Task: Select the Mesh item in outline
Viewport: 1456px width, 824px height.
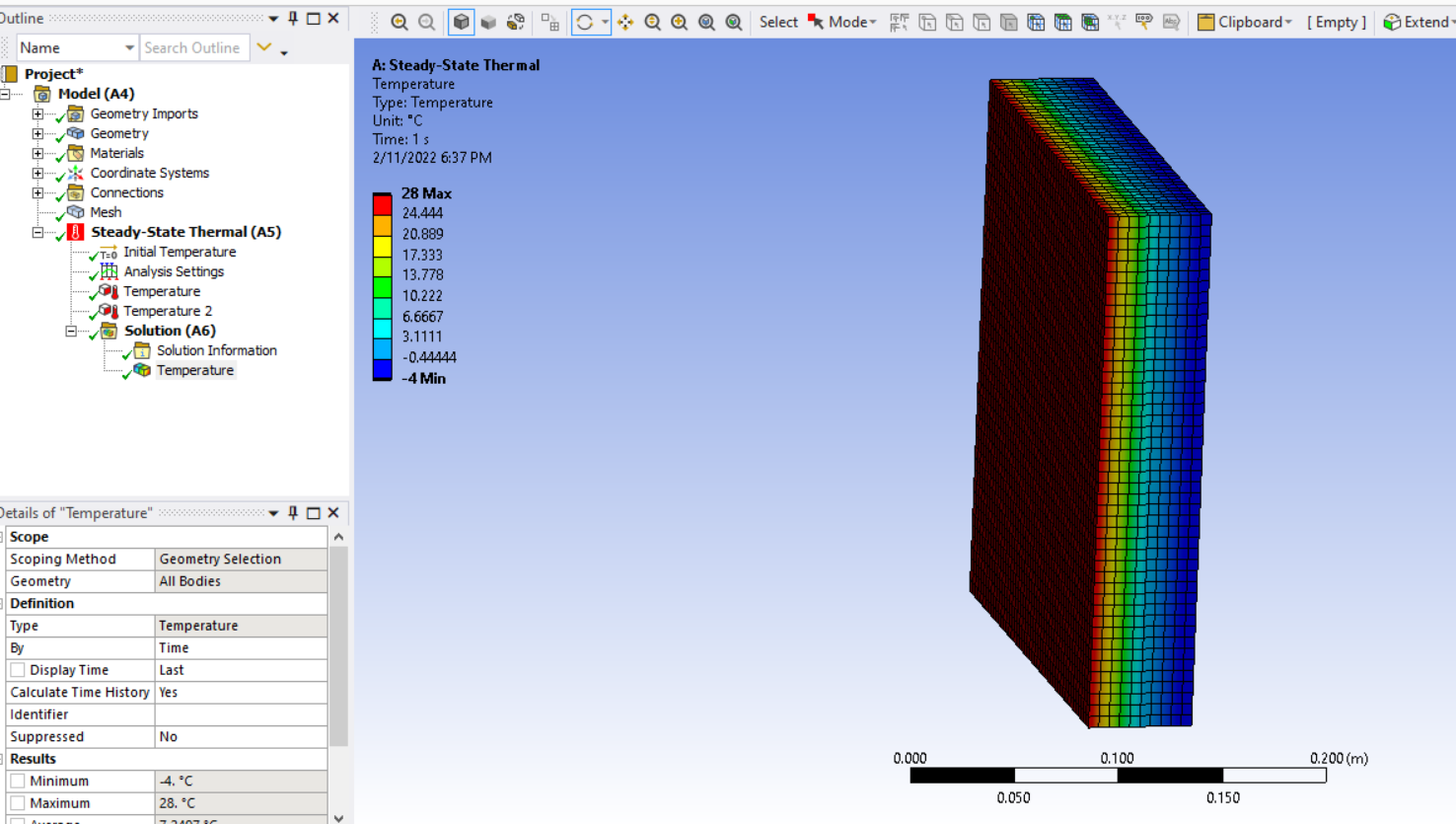Action: 106,212
